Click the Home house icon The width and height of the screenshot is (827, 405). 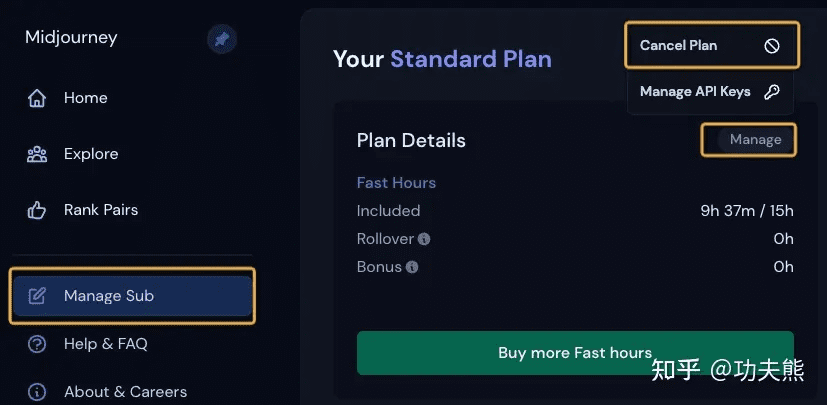click(37, 98)
